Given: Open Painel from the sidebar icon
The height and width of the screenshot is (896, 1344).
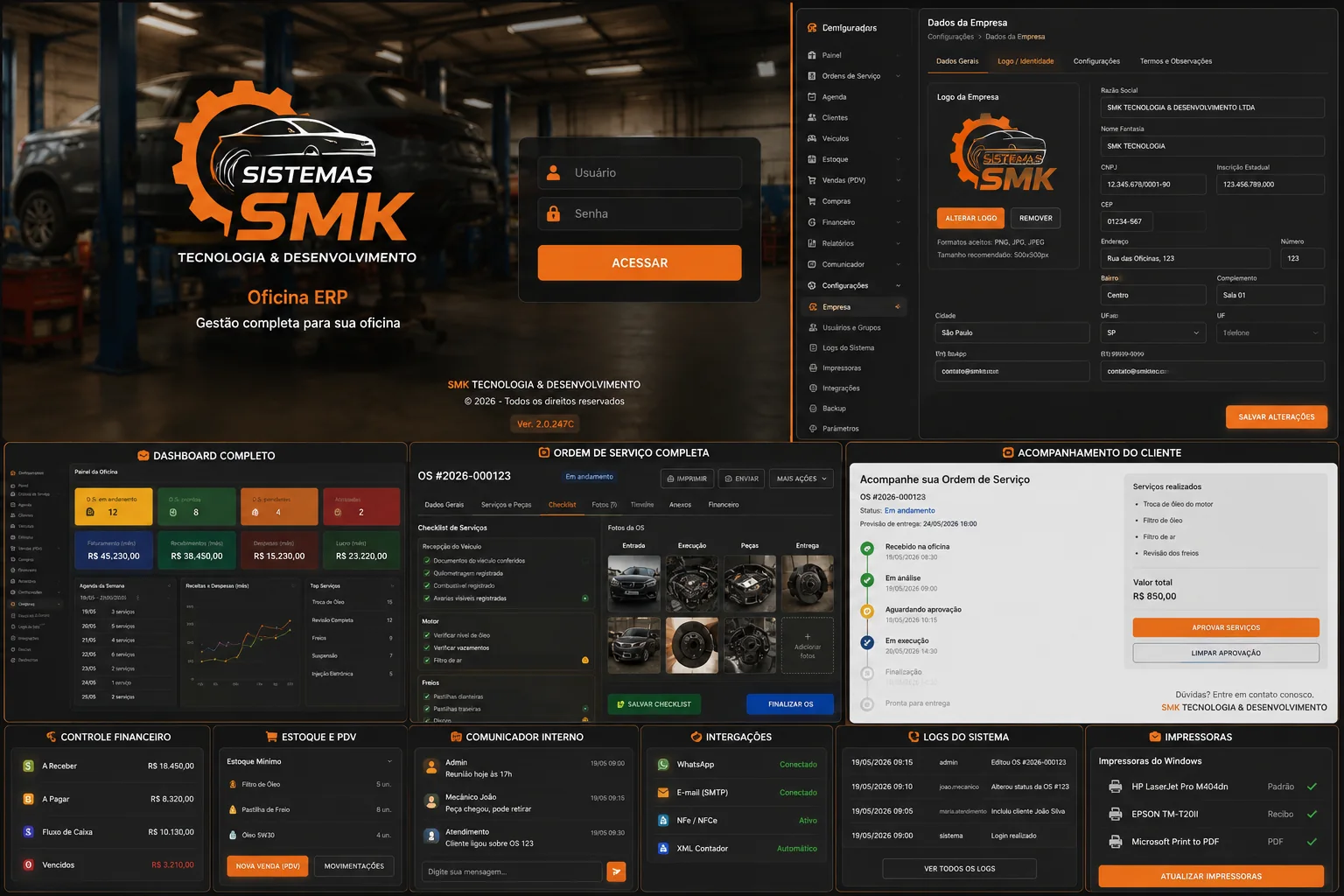Looking at the screenshot, I should (812, 55).
